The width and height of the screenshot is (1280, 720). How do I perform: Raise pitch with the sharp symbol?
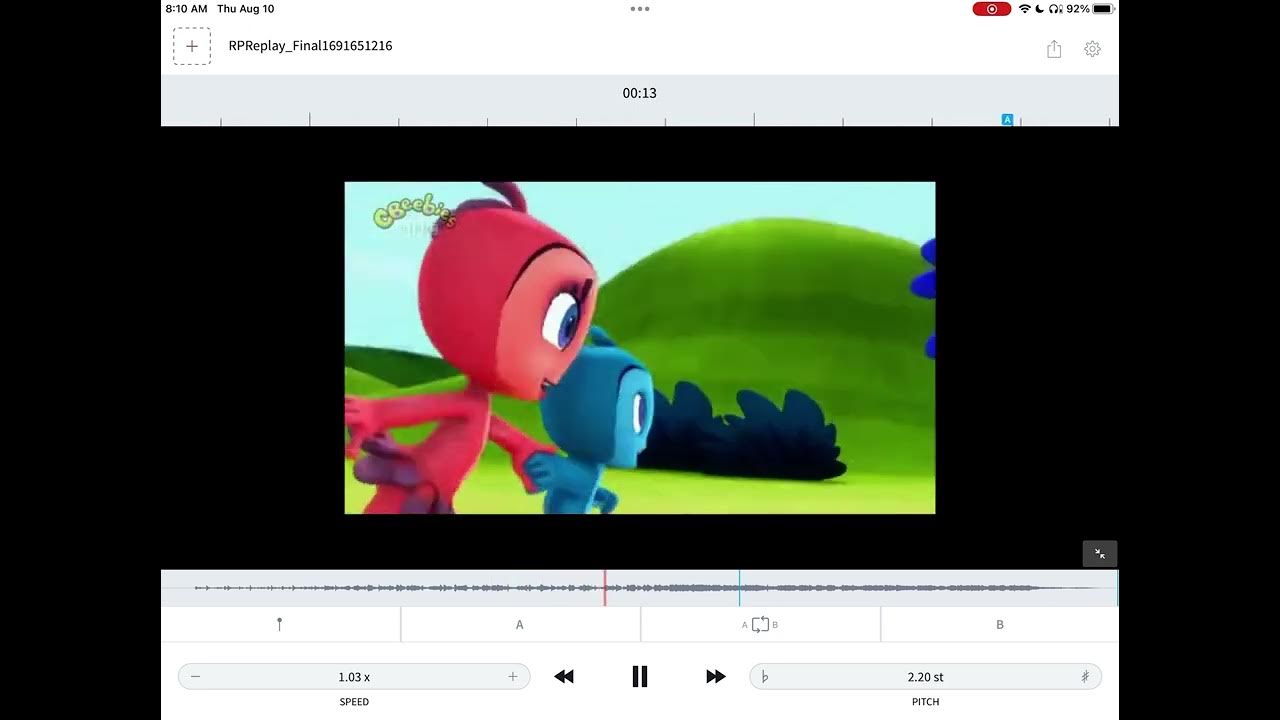coord(1085,677)
